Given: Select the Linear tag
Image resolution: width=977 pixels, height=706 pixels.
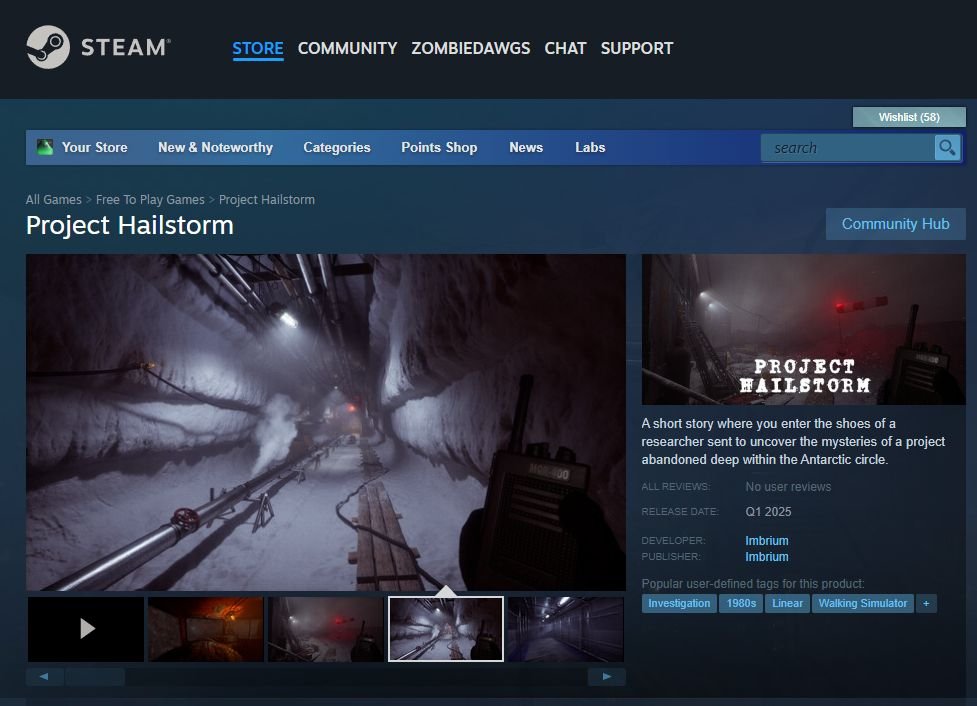Looking at the screenshot, I should pyautogui.click(x=788, y=603).
